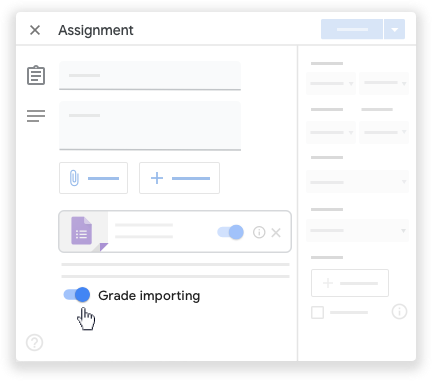Click the info icon beside the checkbox

[399, 312]
